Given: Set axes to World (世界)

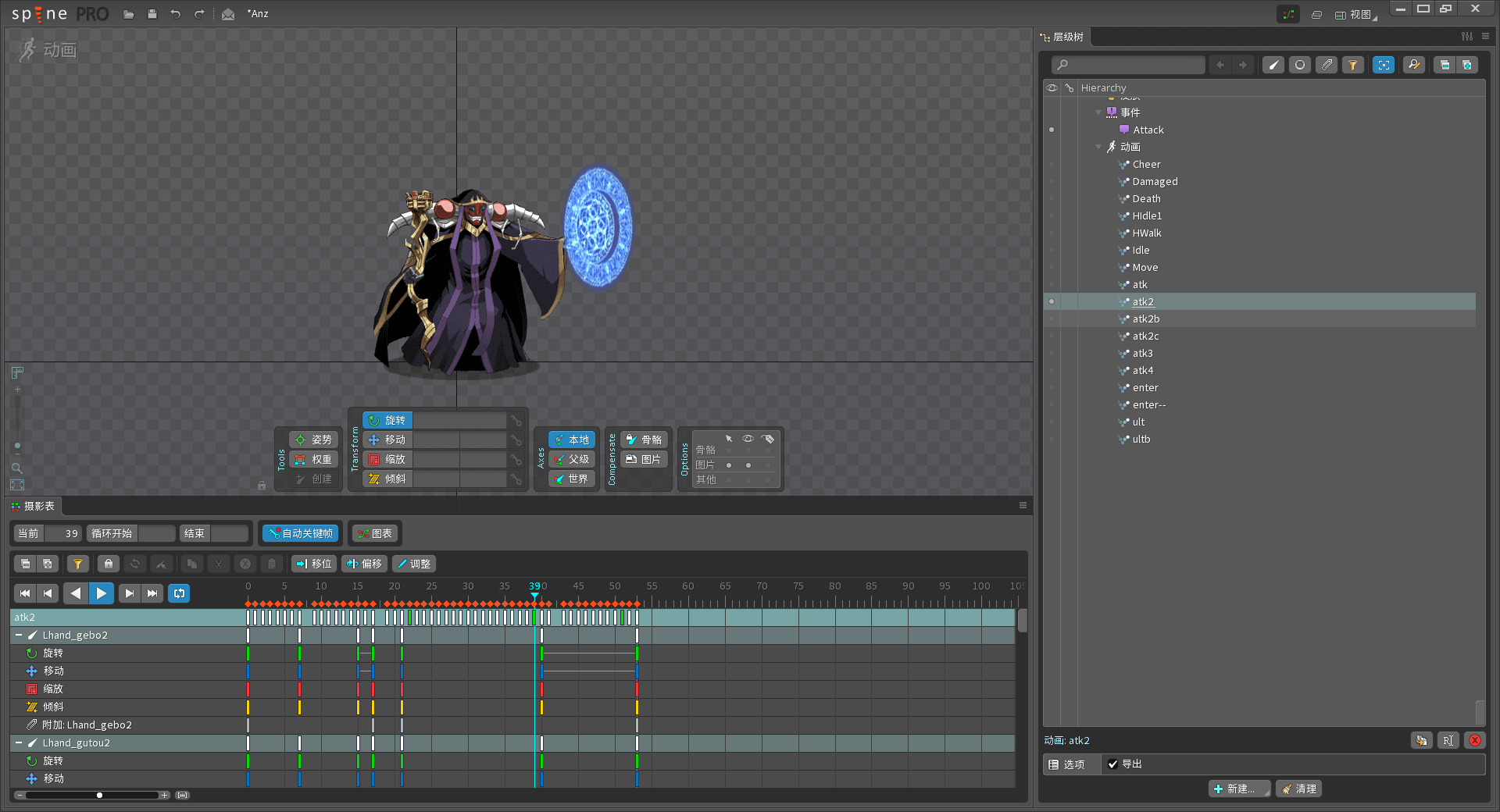Looking at the screenshot, I should coord(572,479).
